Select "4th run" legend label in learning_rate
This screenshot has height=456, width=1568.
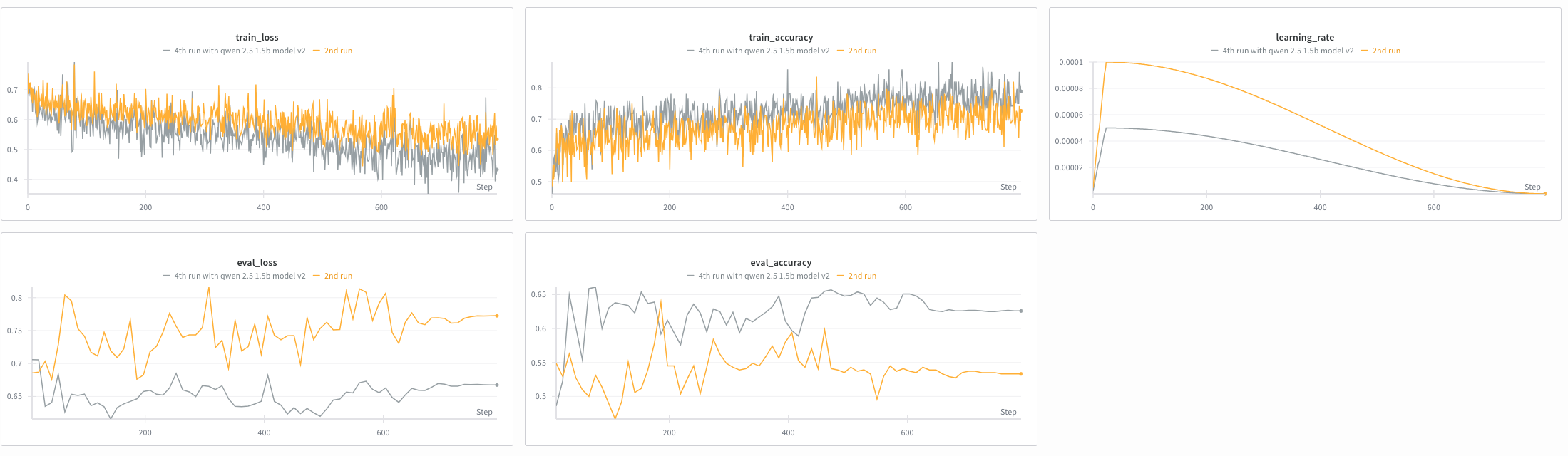pos(1288,51)
